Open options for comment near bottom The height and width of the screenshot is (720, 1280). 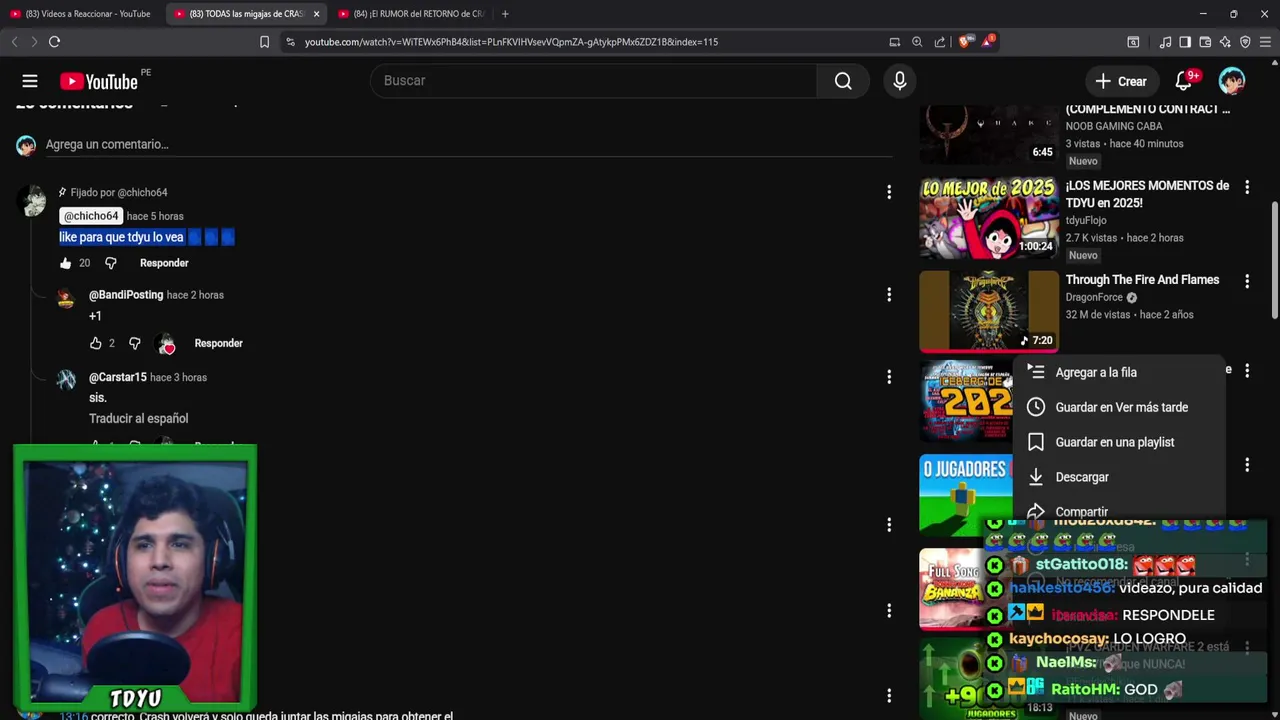coord(889,695)
